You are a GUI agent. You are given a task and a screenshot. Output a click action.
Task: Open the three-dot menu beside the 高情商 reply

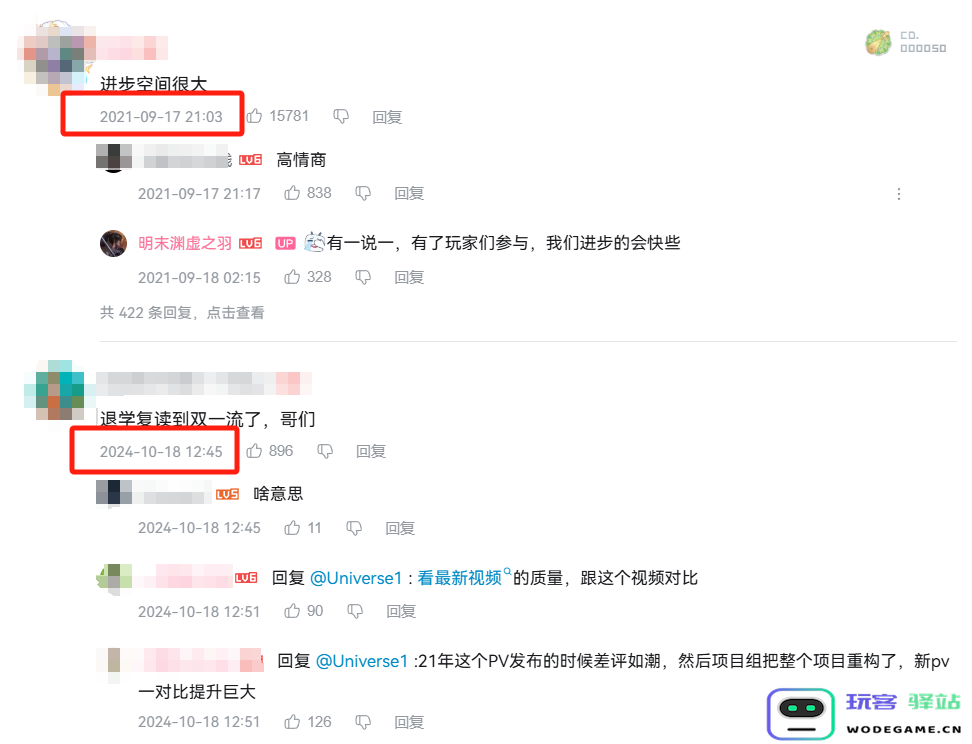899,194
